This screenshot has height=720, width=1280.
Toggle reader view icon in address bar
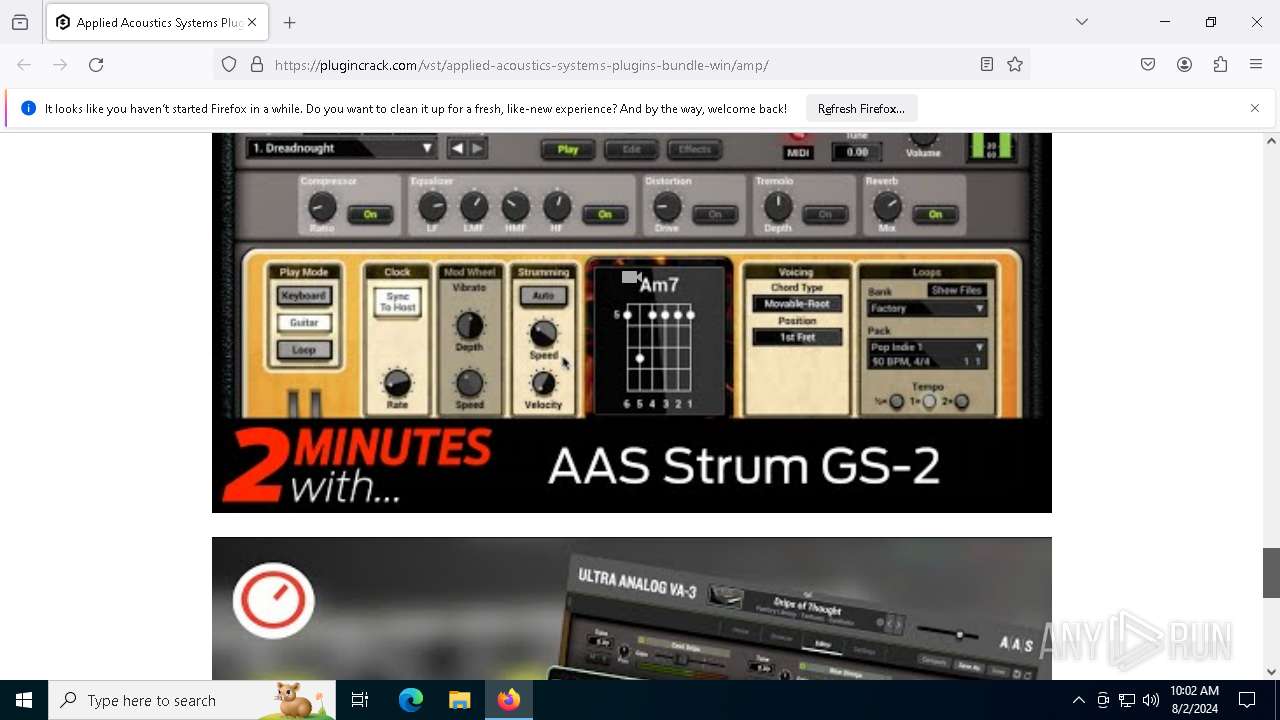point(987,65)
